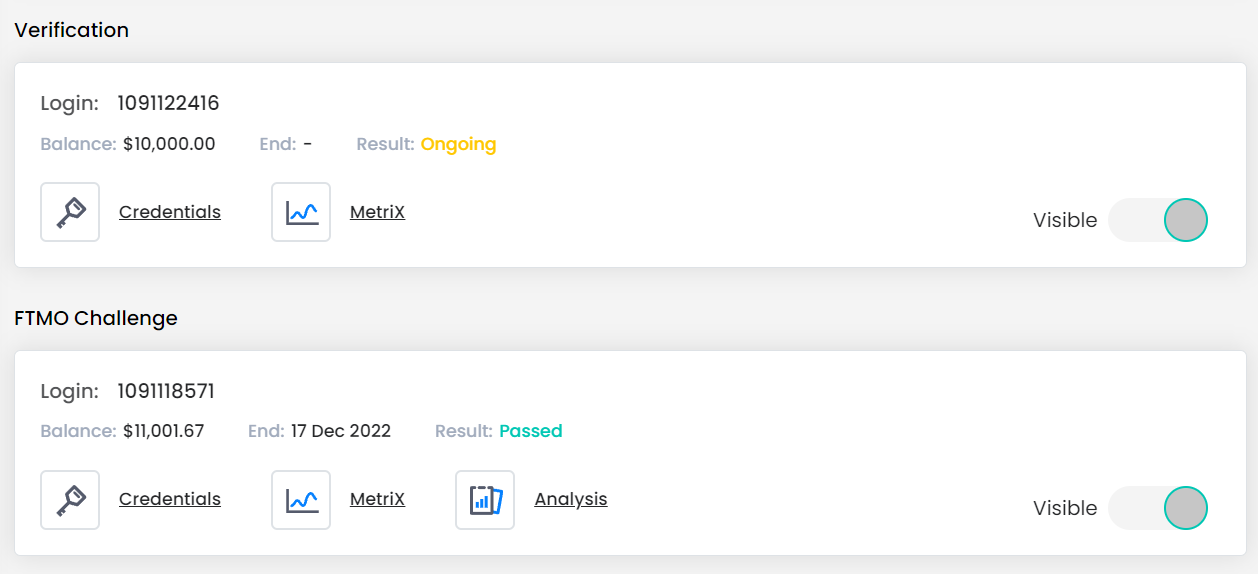
Task: Click the Analysis report icon
Action: tap(485, 500)
